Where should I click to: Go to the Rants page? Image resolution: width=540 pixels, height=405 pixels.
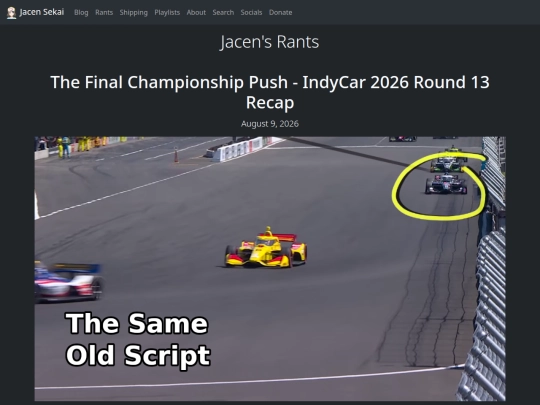[x=104, y=12]
